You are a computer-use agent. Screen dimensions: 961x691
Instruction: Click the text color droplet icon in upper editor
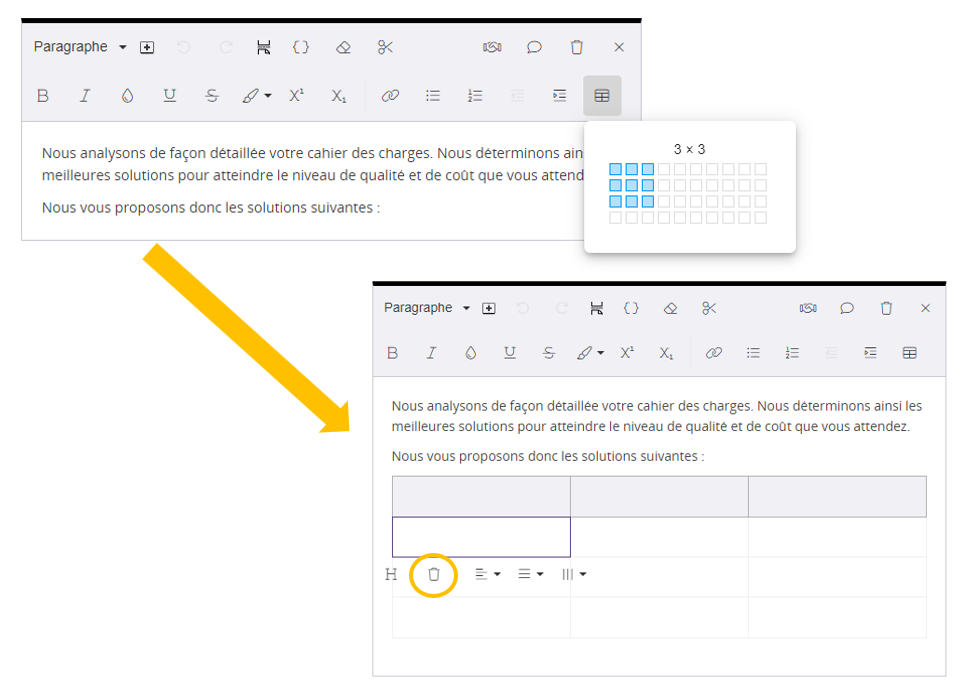(127, 96)
